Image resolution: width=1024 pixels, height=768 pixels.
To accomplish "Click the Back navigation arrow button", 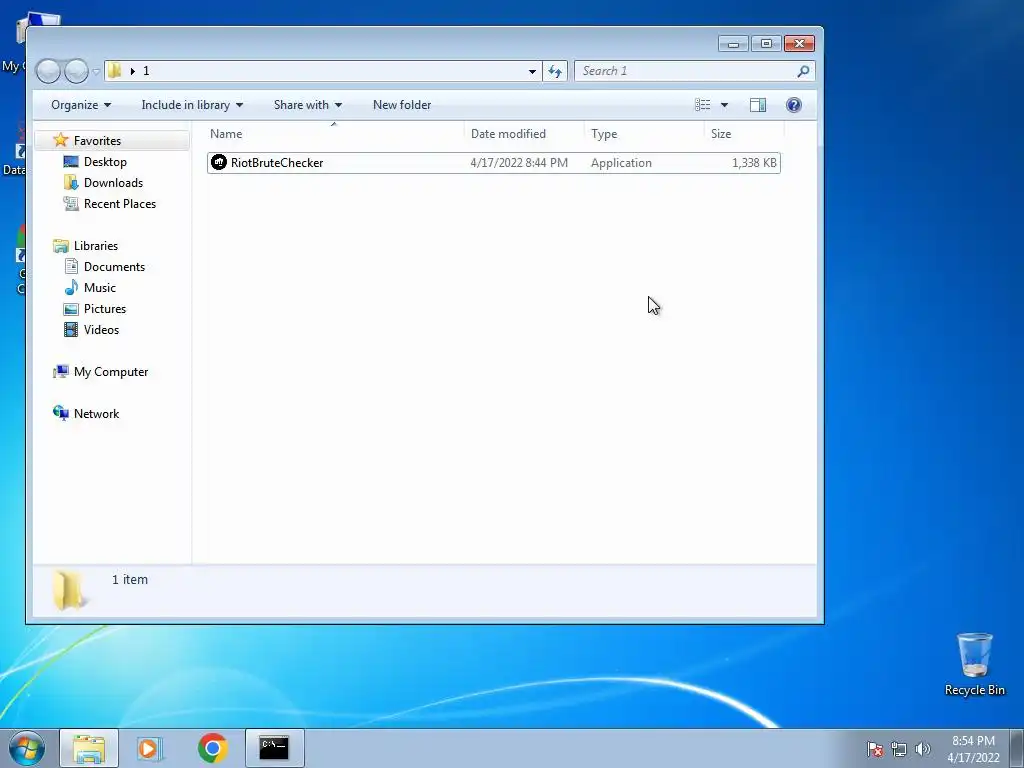I will (x=48, y=71).
